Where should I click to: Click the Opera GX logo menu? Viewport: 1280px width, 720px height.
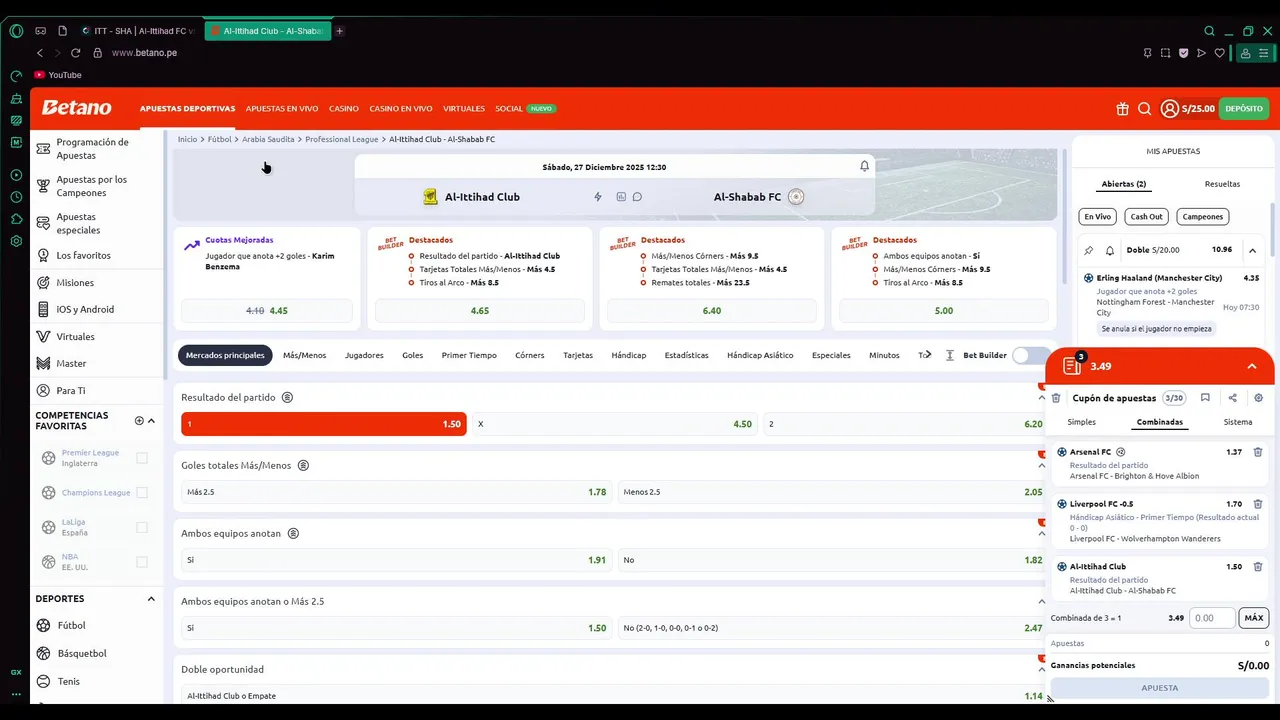[16, 31]
